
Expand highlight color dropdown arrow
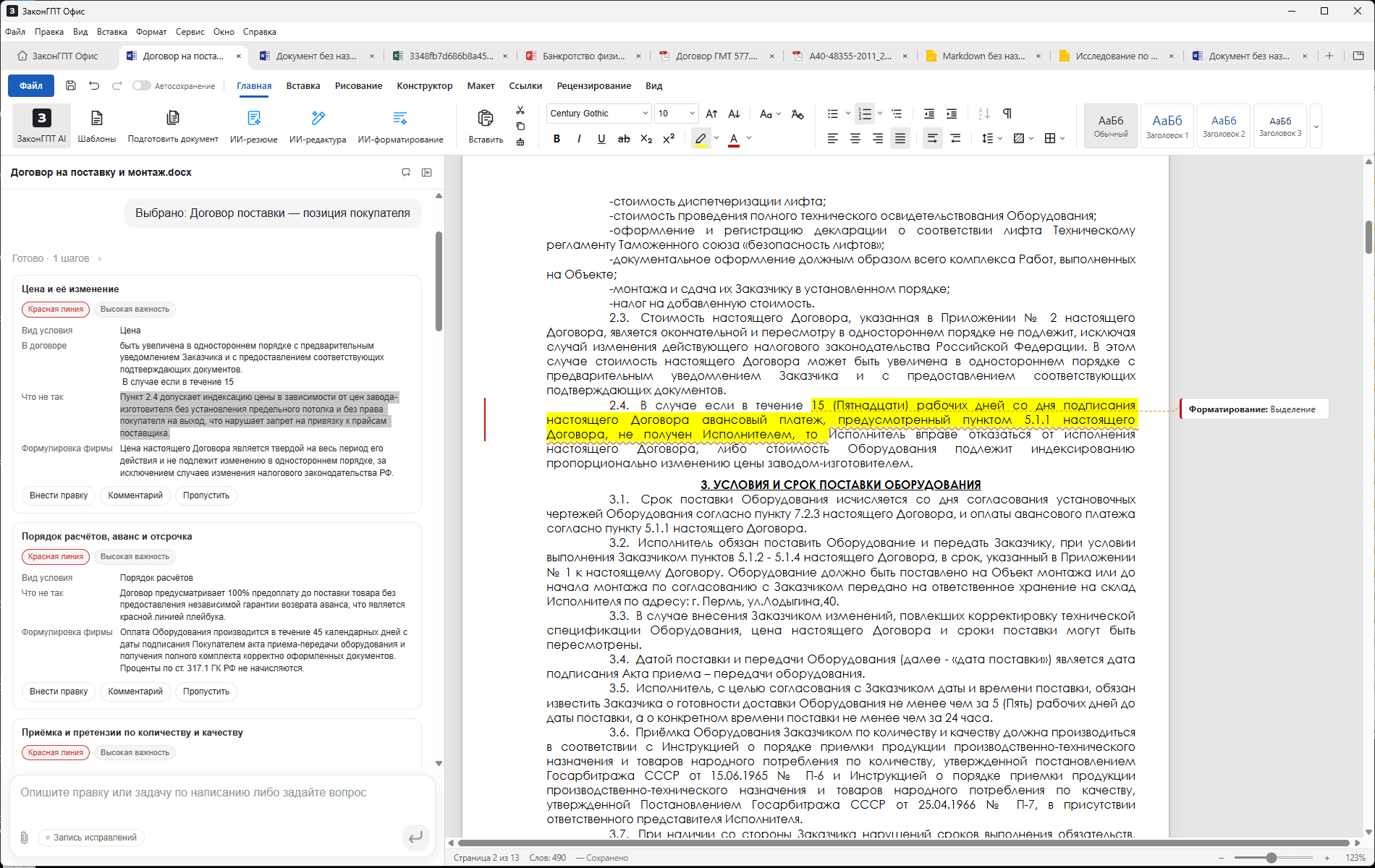point(716,138)
